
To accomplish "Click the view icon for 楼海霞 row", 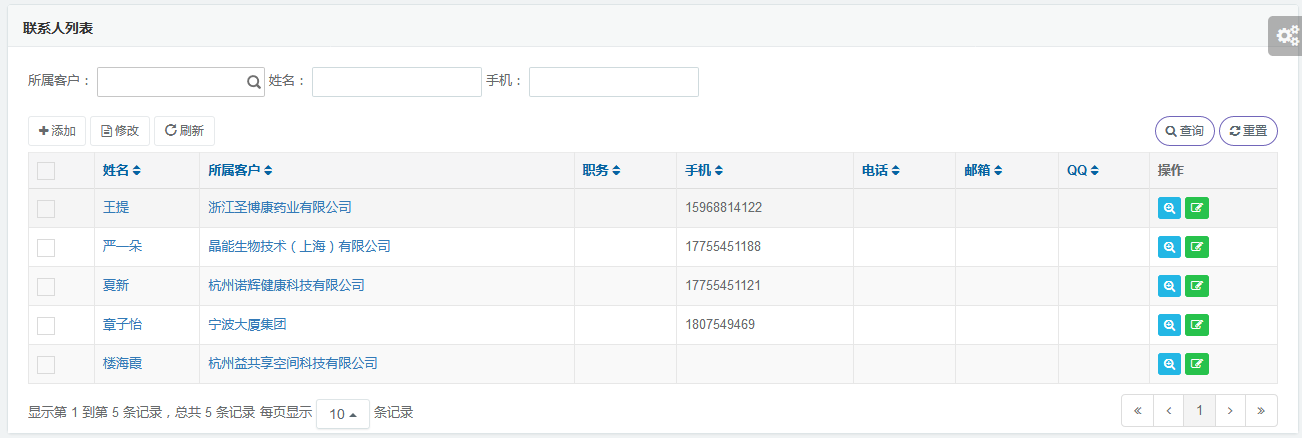I will tap(1169, 364).
